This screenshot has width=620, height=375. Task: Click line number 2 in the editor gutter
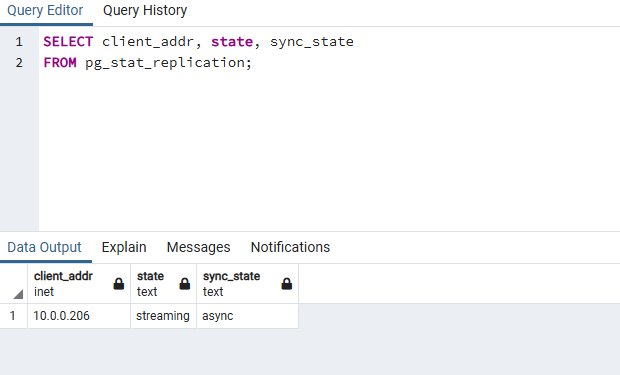tap(19, 62)
